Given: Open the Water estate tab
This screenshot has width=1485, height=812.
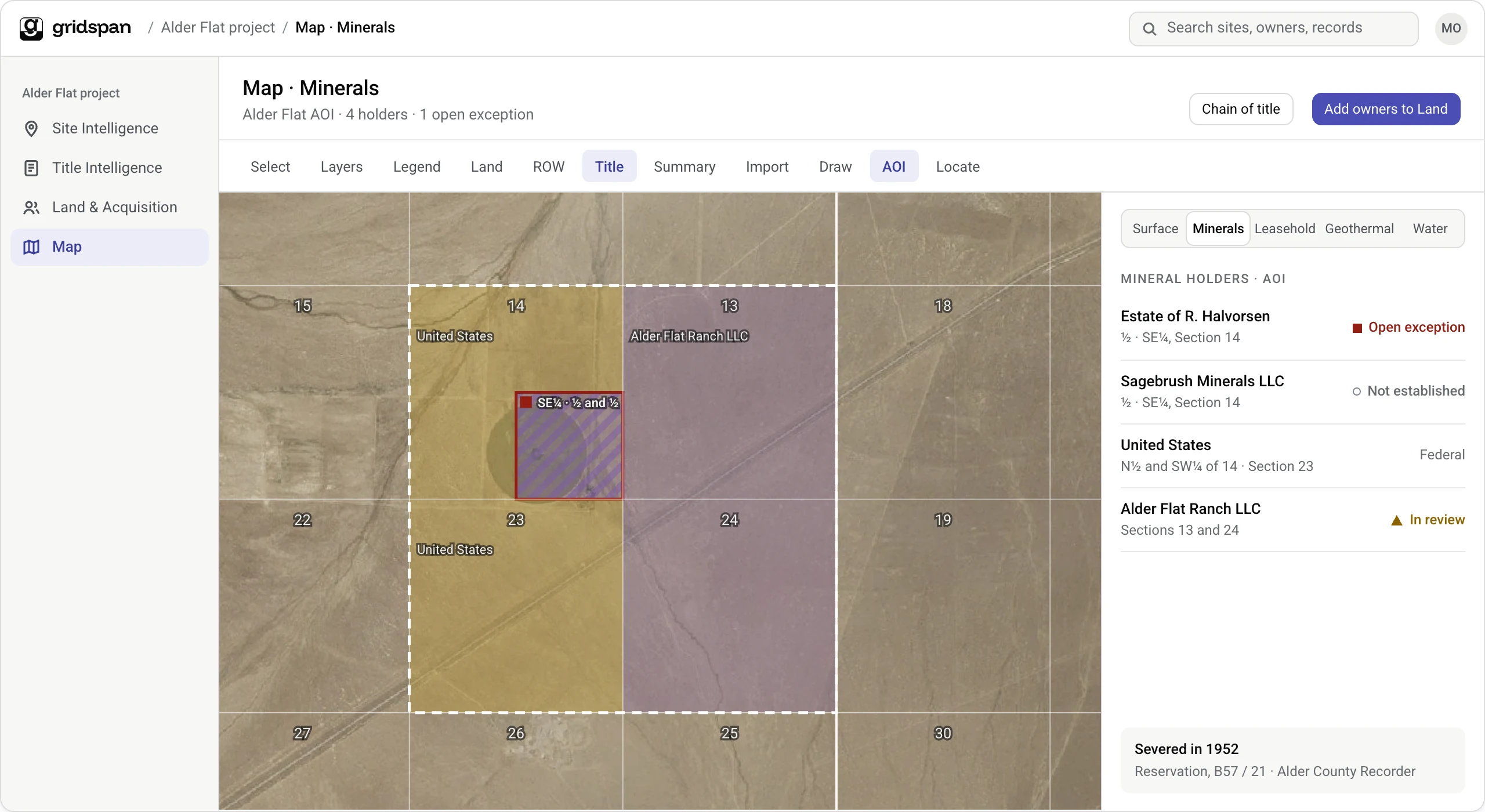Looking at the screenshot, I should 1430,229.
